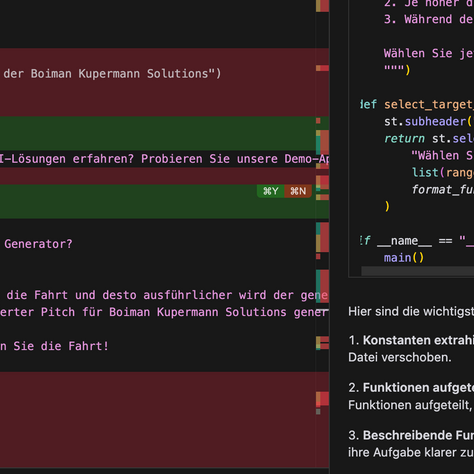The width and height of the screenshot is (474, 474).
Task: Click the line 'erter Pitch für Boiman Kupermann Solutions'
Action: point(164,312)
